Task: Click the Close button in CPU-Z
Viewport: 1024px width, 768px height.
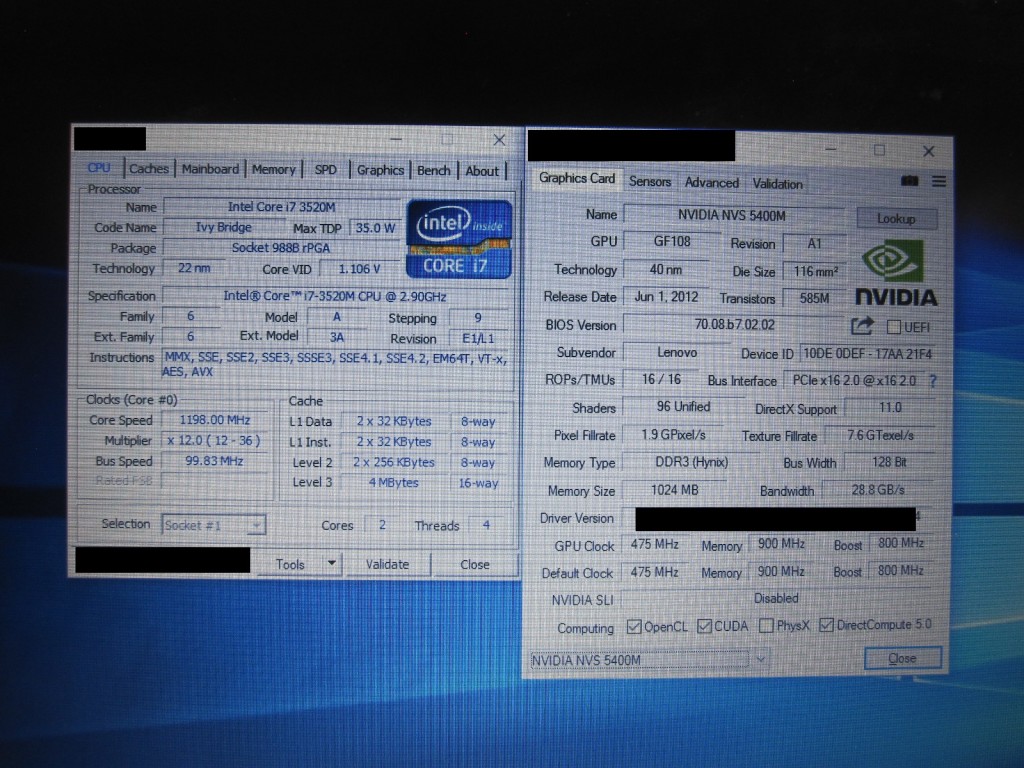Action: [x=475, y=564]
